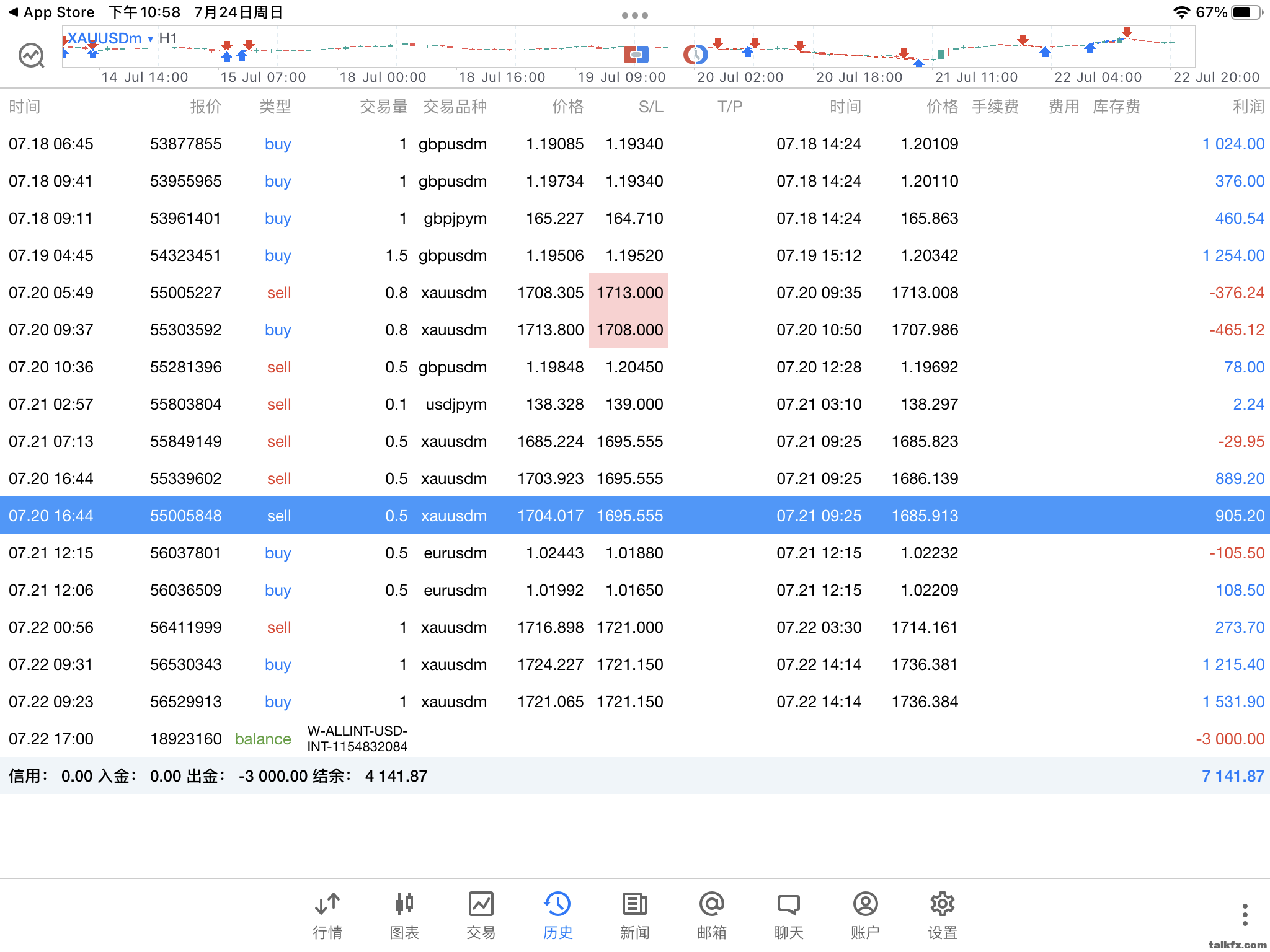The image size is (1270, 952).
Task: Select the usdjpym trade row 55803804
Action: tap(635, 404)
